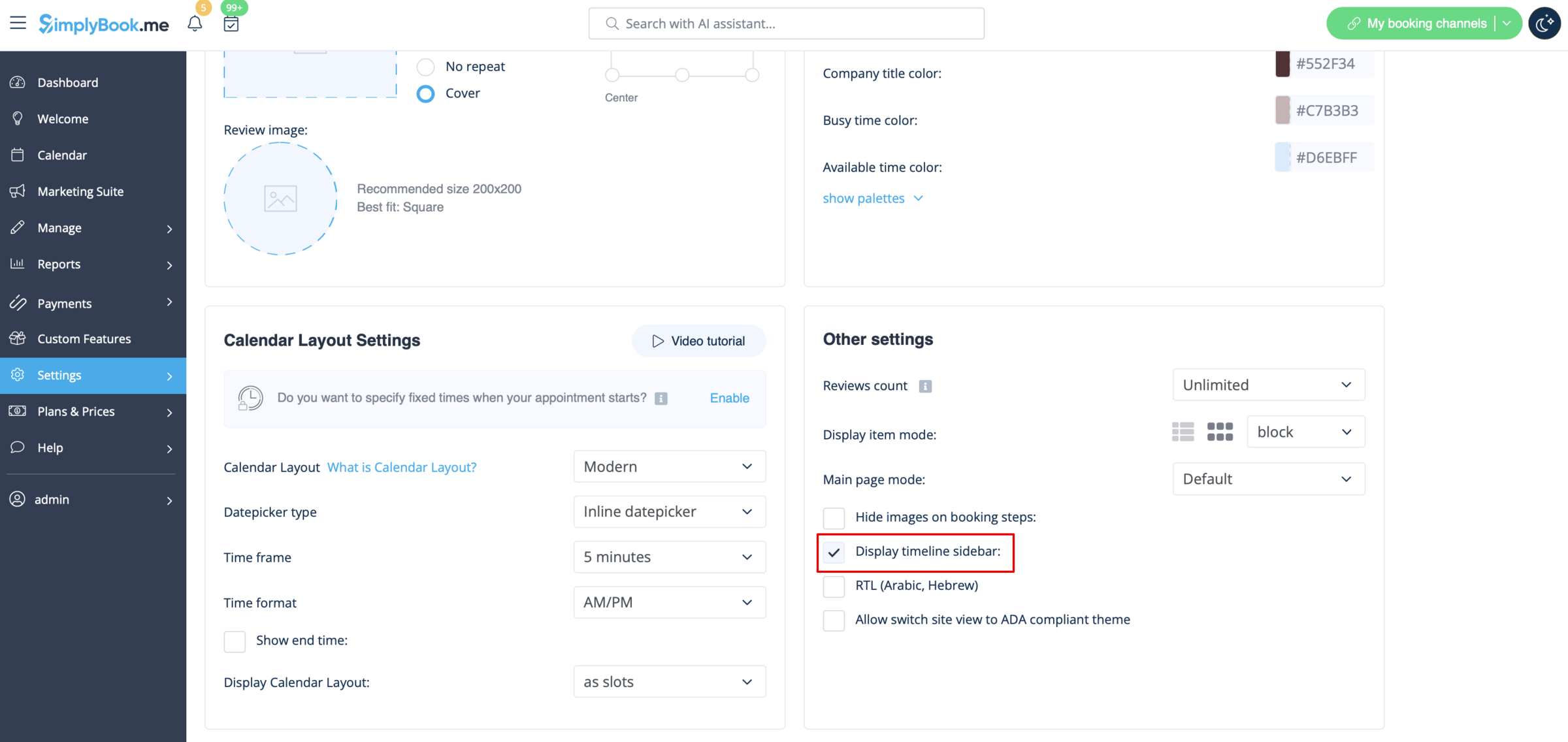The height and width of the screenshot is (742, 1568).
Task: Open the notifications bell
Action: pos(194,24)
